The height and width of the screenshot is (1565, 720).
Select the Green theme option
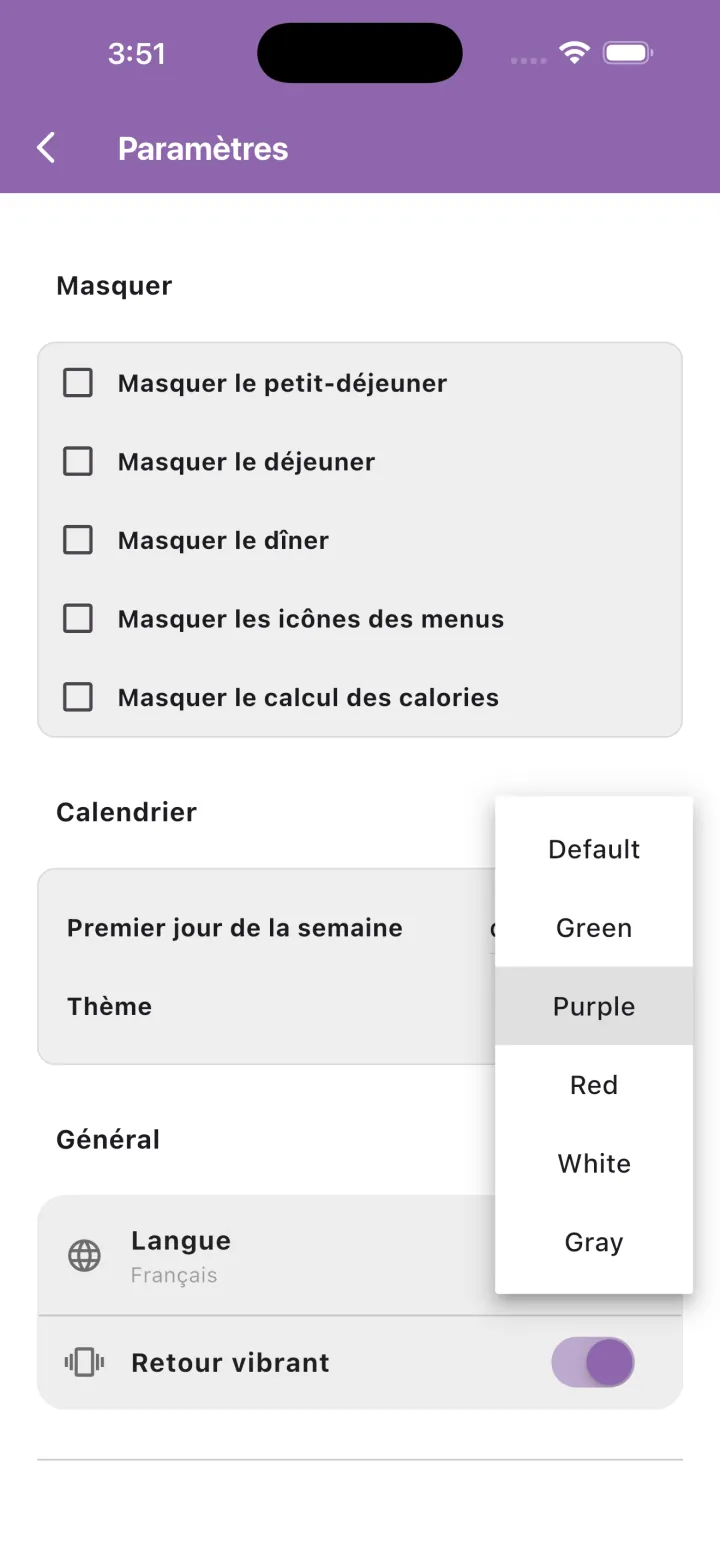[594, 928]
